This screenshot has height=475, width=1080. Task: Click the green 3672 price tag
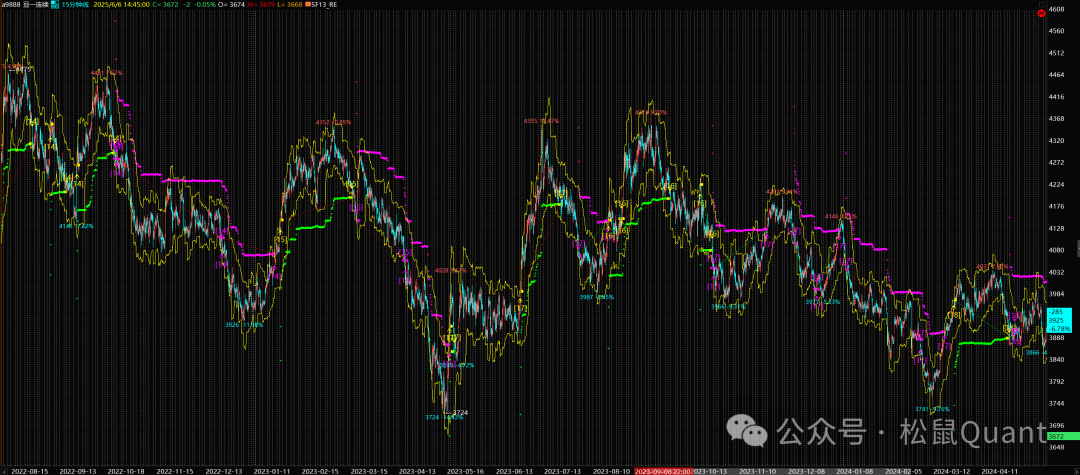[1057, 437]
